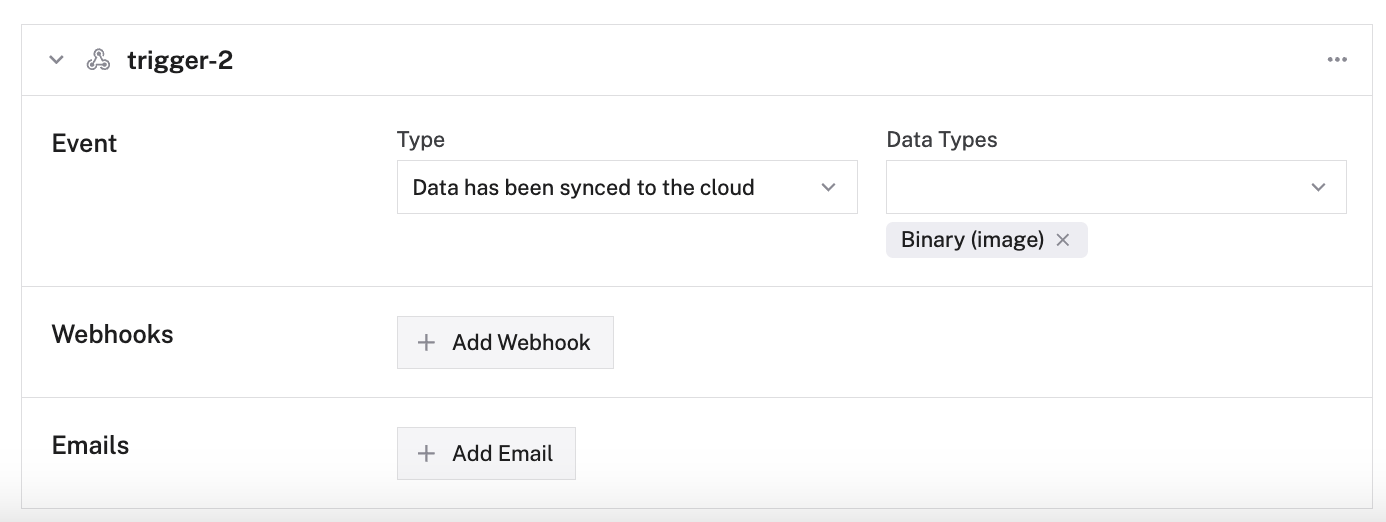The width and height of the screenshot is (1386, 522).
Task: Remove the Binary (image) tag with X
Action: click(x=1063, y=240)
